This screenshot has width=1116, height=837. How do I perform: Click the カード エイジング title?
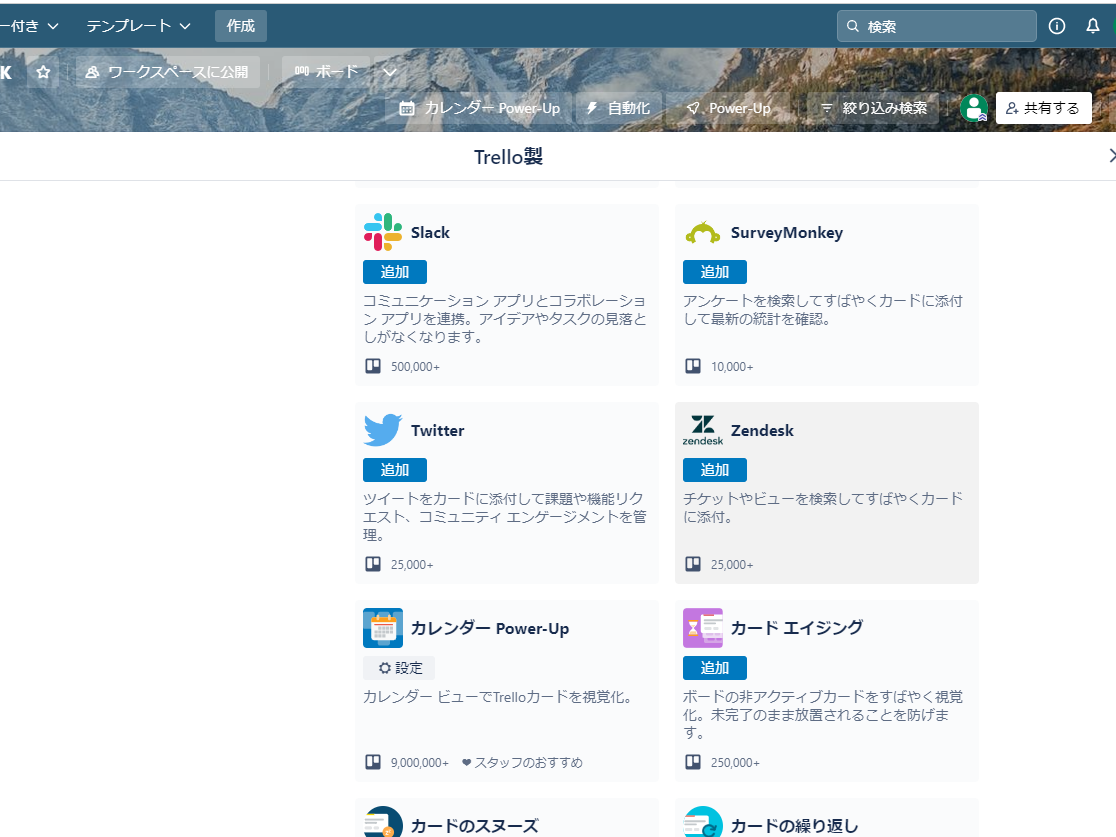pos(796,628)
